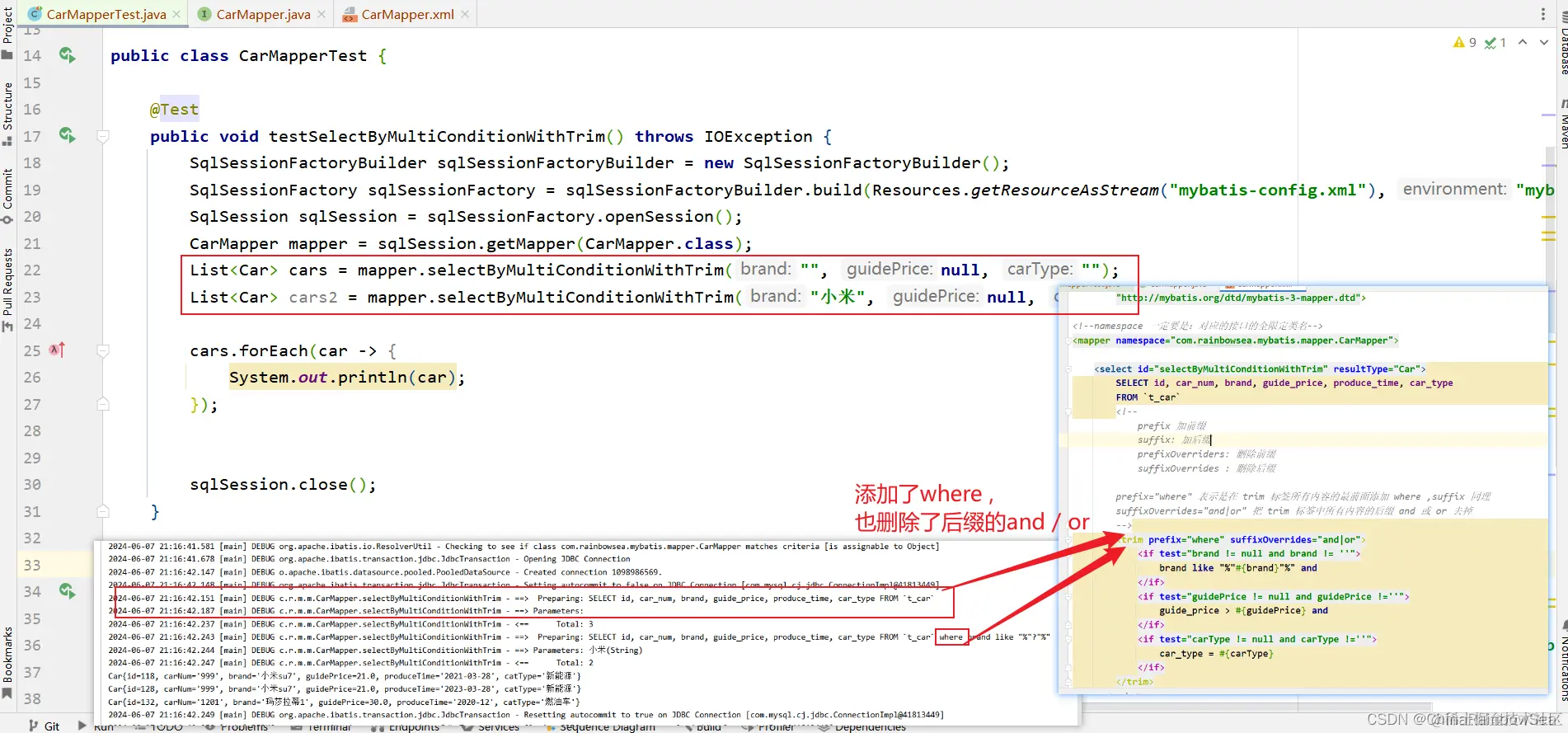The height and width of the screenshot is (733, 1568).
Task: Go to next highlighted problem arrow
Action: pyautogui.click(x=1544, y=42)
